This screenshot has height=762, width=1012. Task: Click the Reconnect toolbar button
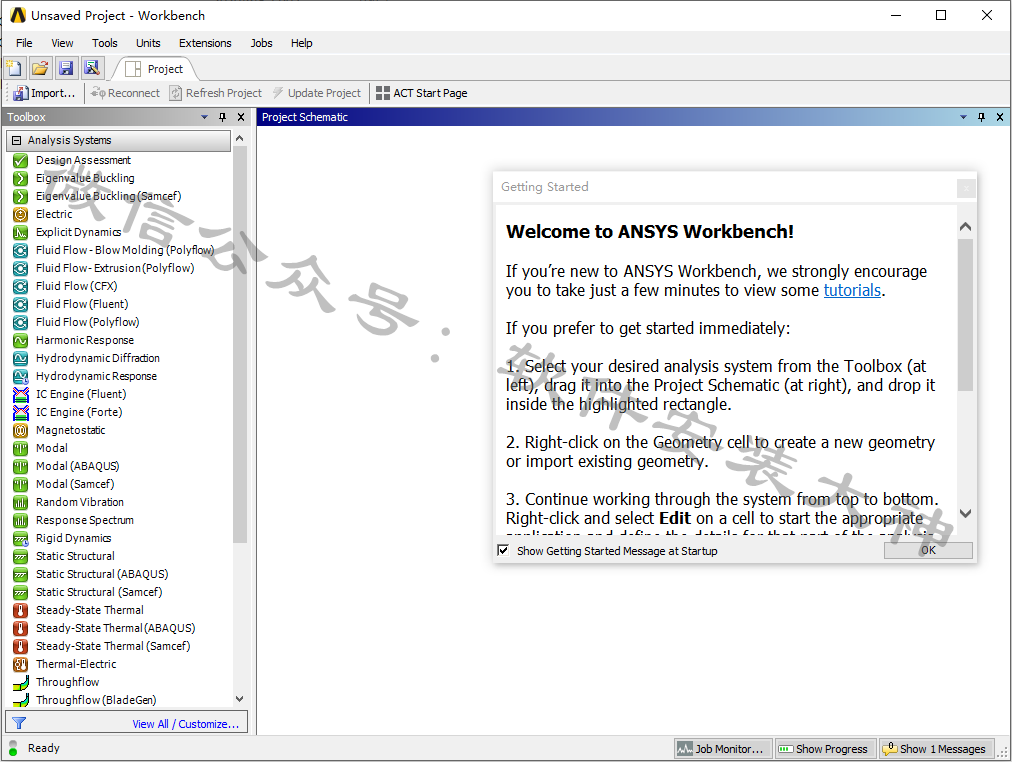tap(125, 93)
